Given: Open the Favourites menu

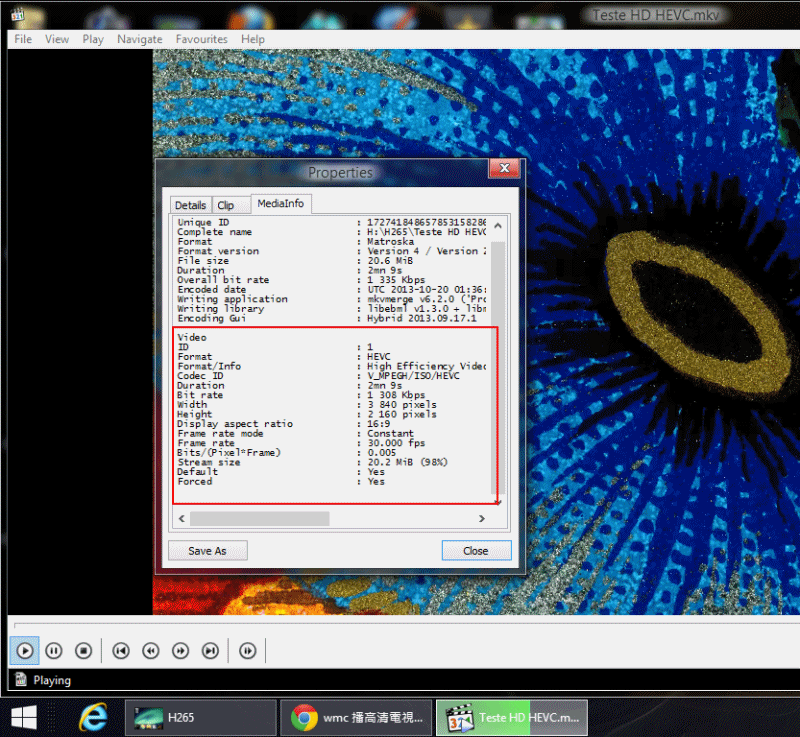Looking at the screenshot, I should [201, 39].
